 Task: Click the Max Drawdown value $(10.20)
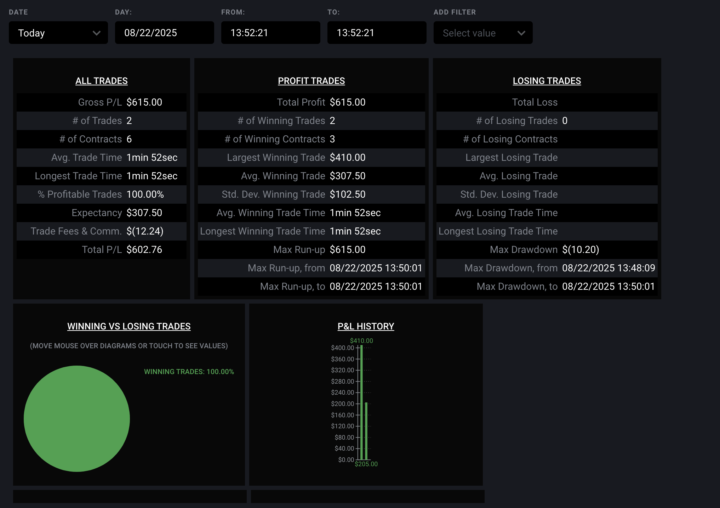click(582, 249)
